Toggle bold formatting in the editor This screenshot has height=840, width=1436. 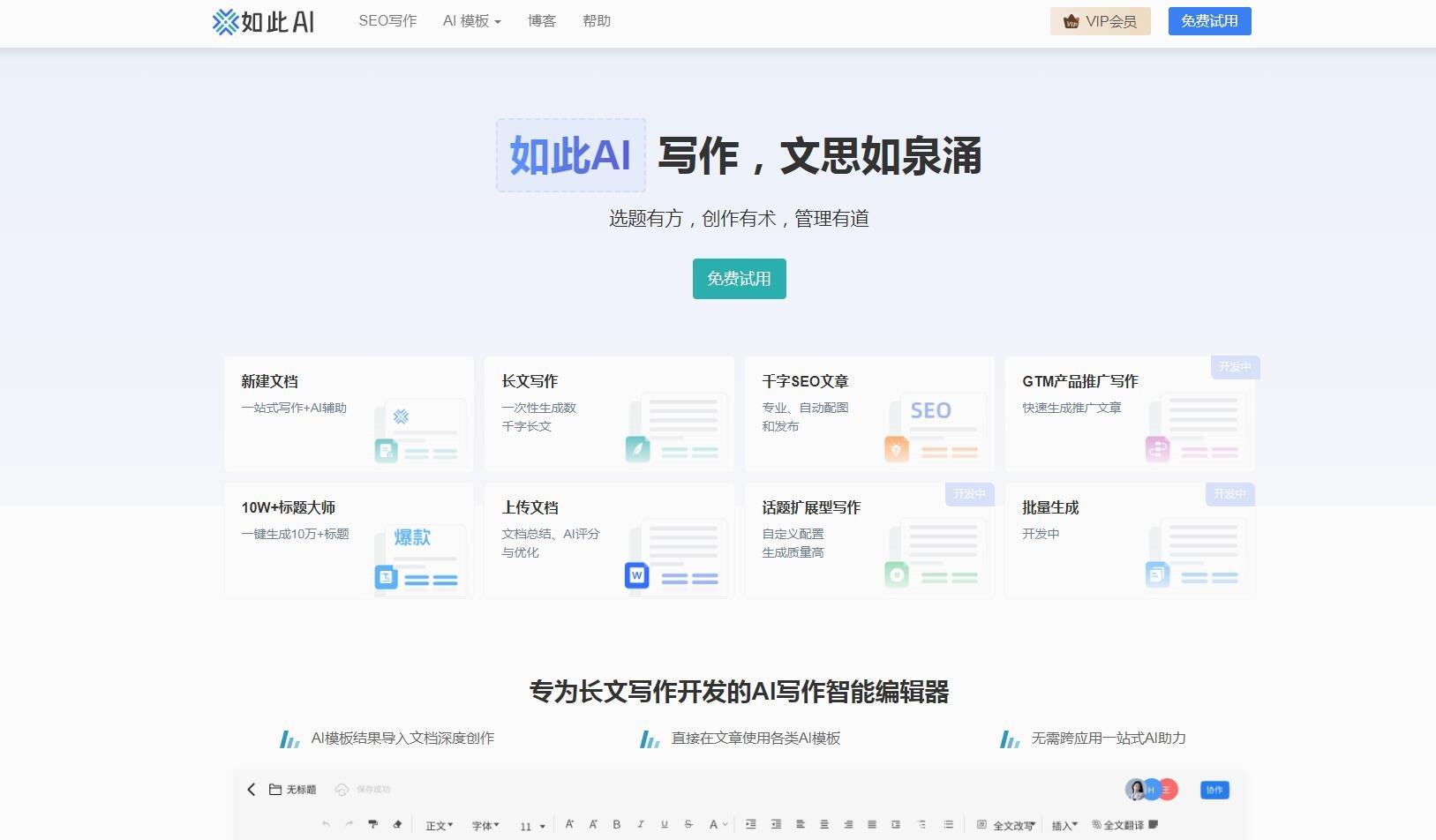pyautogui.click(x=615, y=824)
